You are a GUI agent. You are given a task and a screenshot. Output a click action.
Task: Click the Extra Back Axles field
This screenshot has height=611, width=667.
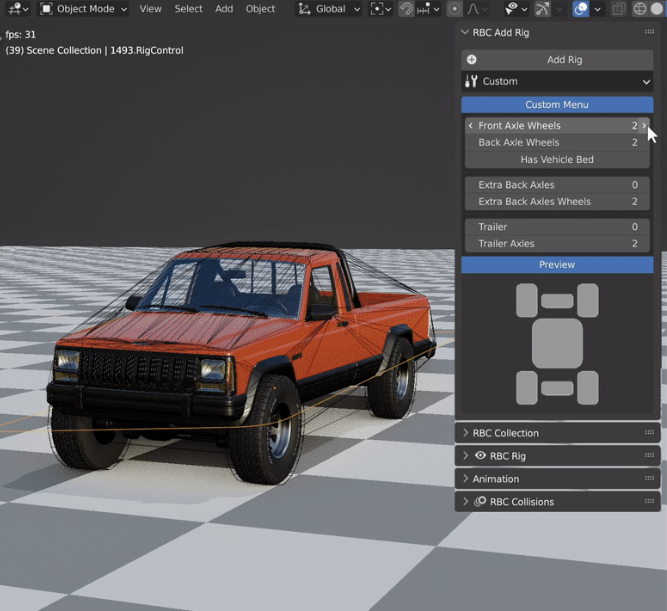557,185
